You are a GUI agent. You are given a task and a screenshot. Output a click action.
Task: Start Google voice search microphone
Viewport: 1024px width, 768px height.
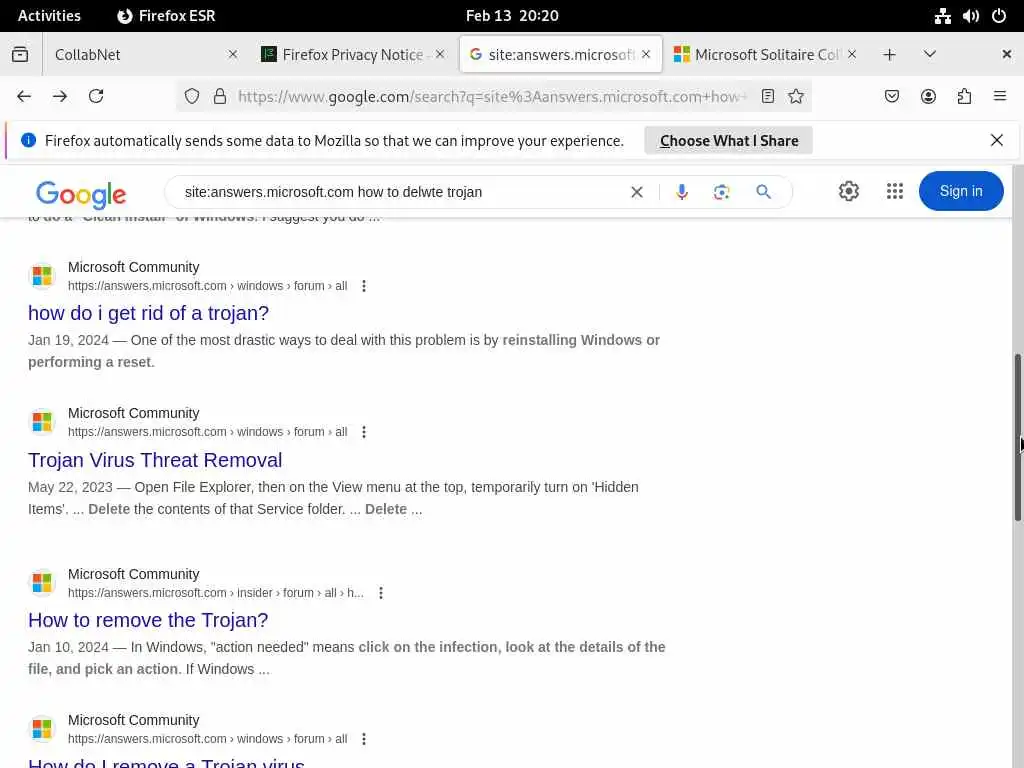pos(682,192)
